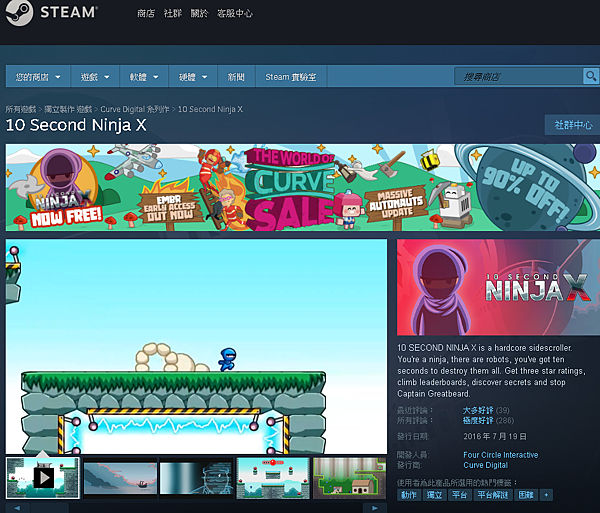Click the Steam logo icon
The height and width of the screenshot is (513, 600).
pyautogui.click(x=19, y=13)
